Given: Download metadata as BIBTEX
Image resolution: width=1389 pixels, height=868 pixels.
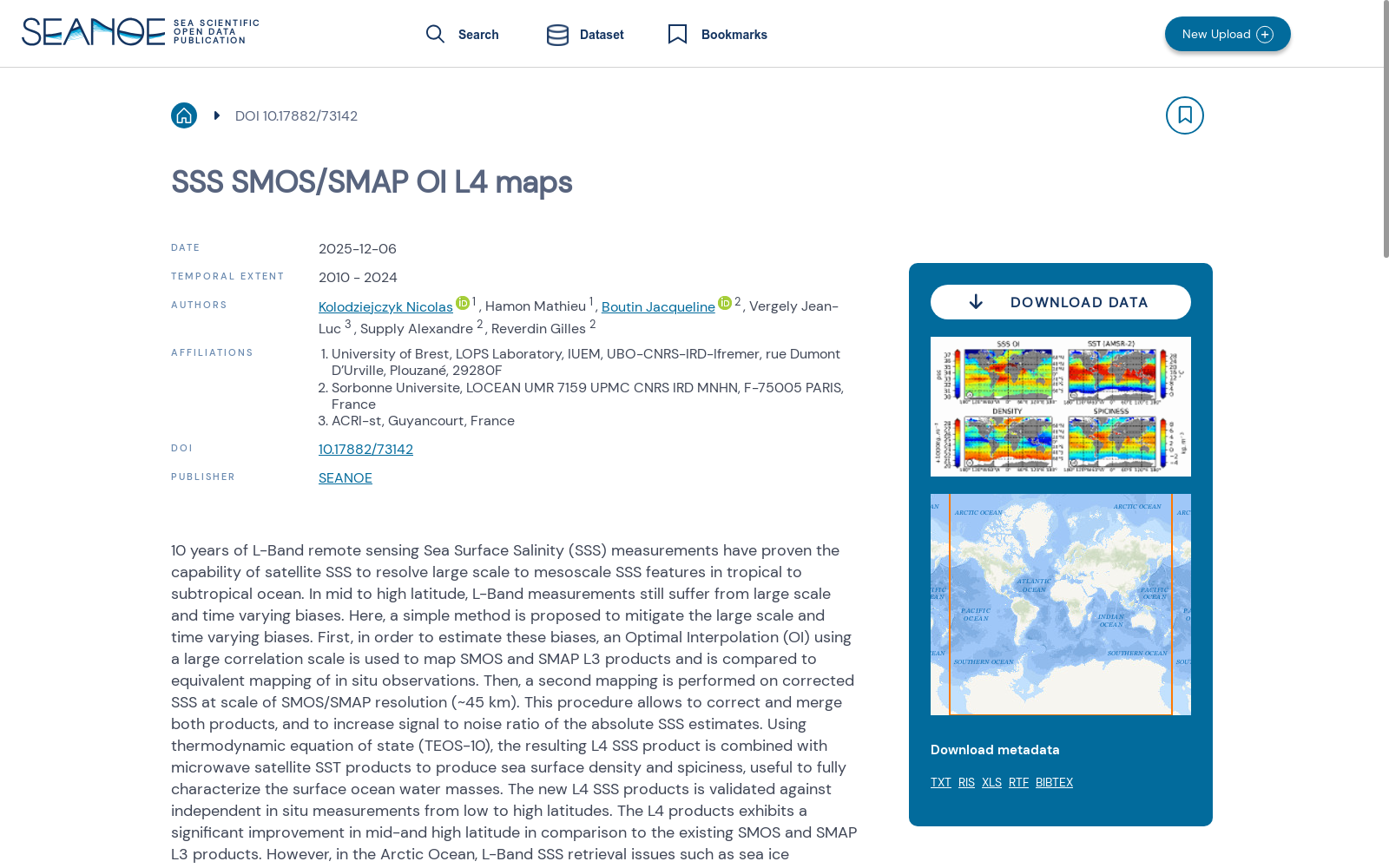Looking at the screenshot, I should [x=1054, y=781].
